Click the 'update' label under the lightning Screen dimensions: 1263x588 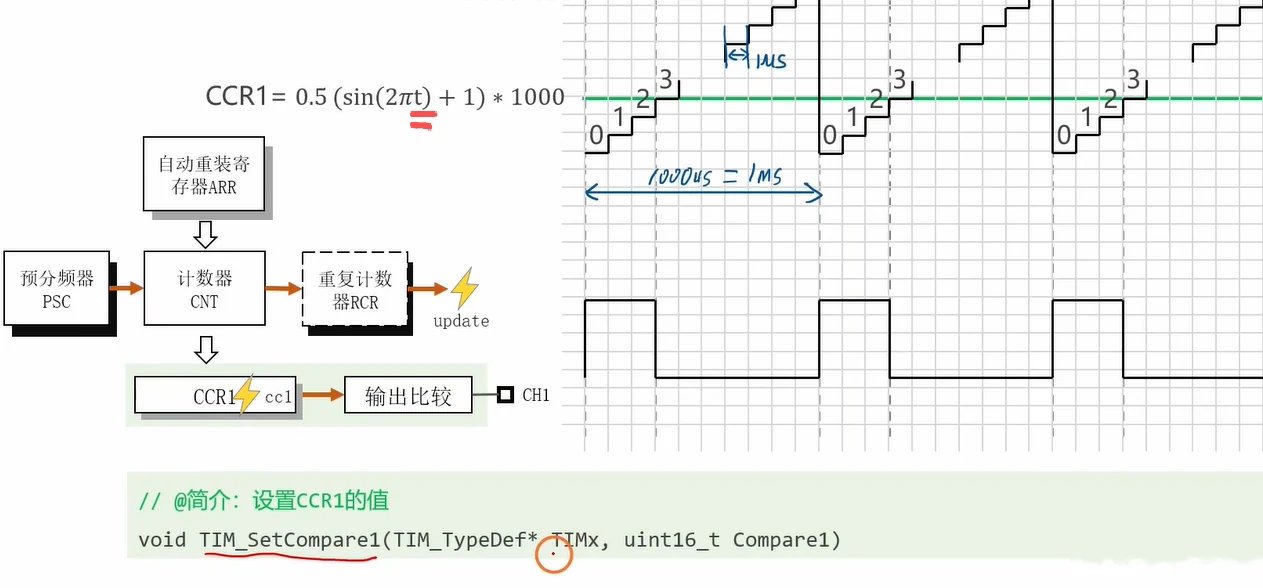click(461, 321)
